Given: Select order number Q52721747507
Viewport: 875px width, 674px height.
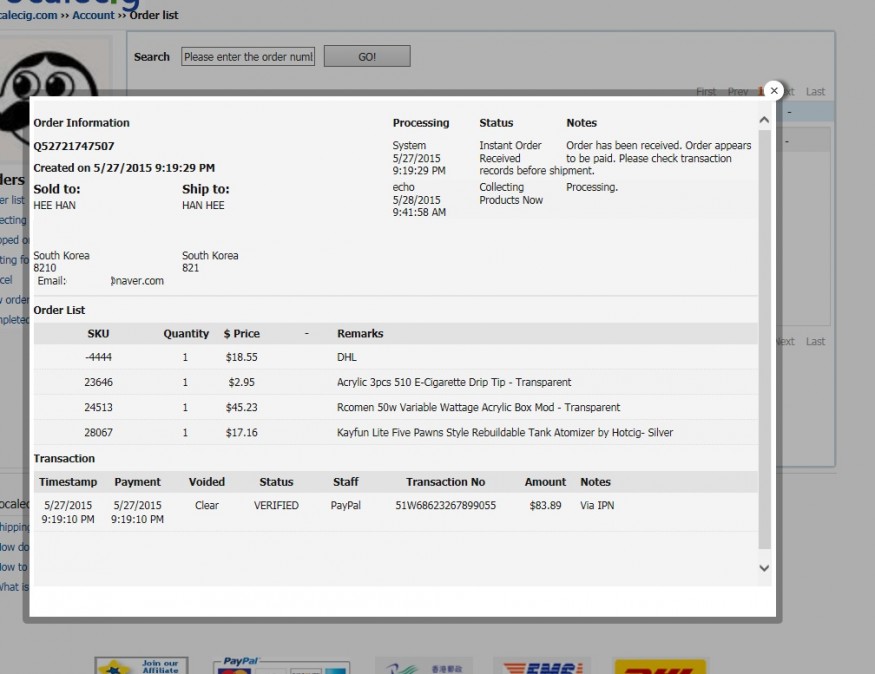Looking at the screenshot, I should (74, 146).
